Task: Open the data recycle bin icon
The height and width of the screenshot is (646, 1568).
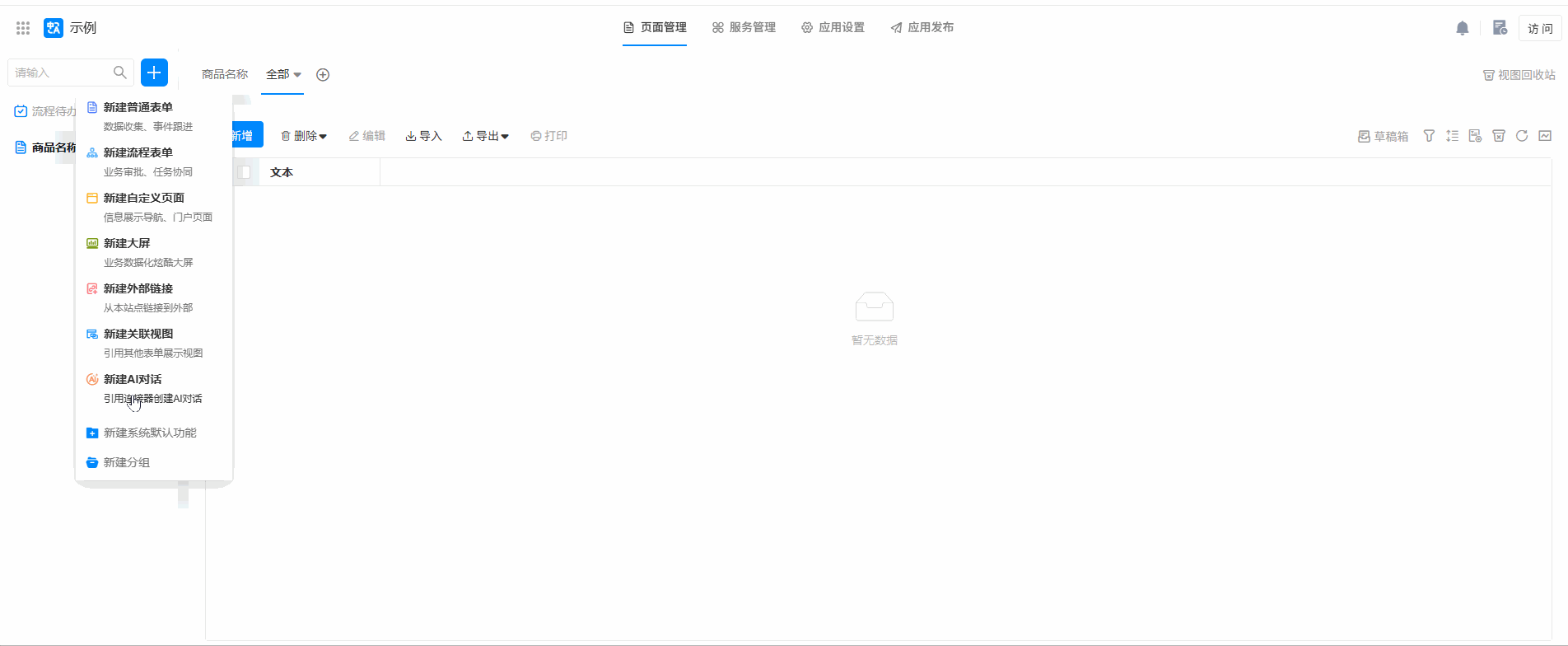Action: point(1499,136)
